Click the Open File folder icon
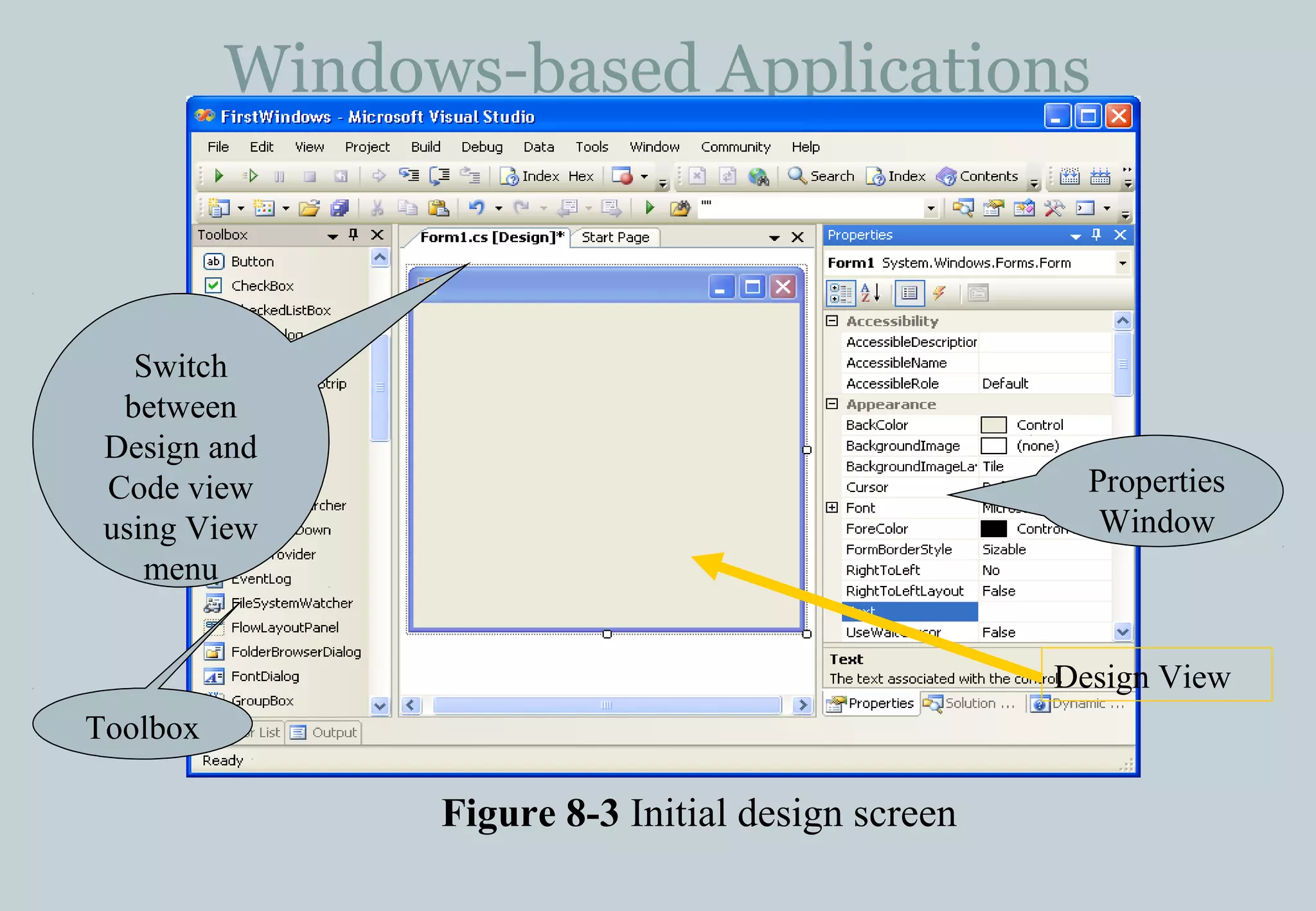Image resolution: width=1316 pixels, height=911 pixels. point(309,208)
